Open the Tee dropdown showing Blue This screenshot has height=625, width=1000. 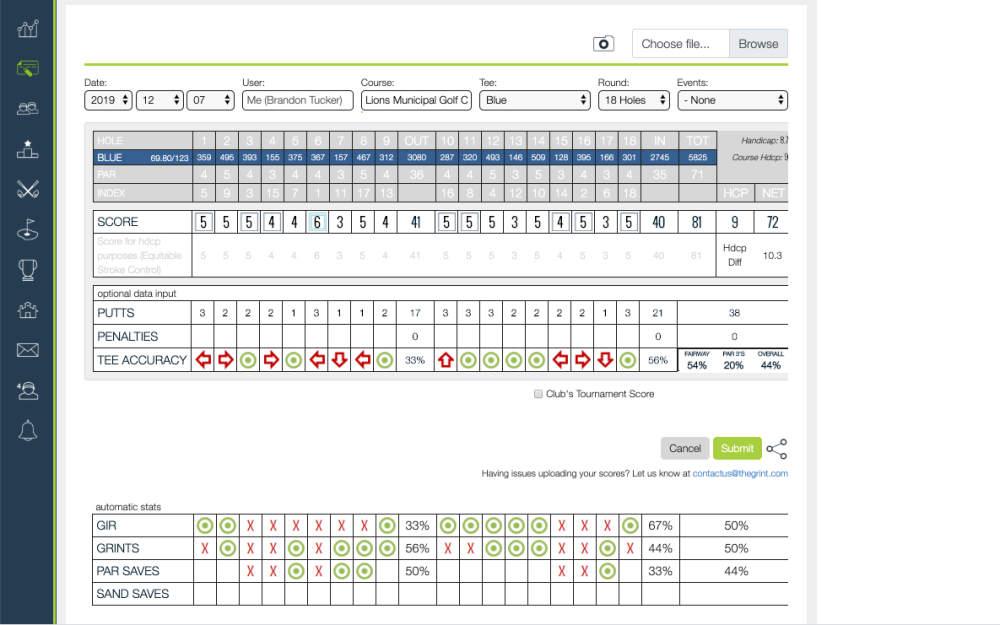(x=535, y=100)
